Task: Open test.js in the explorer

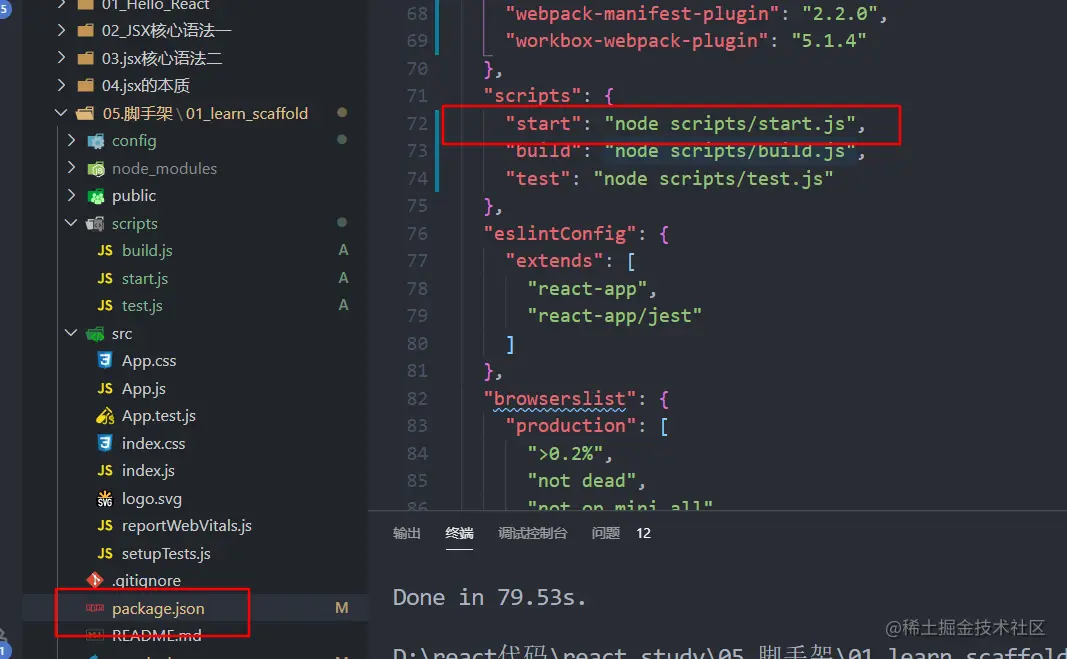Action: point(142,306)
